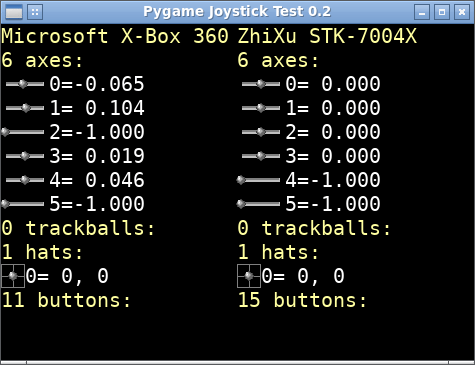475x365 pixels.
Task: Select the 'ZhiXu STK-7004X' device name
Action: pos(327,36)
